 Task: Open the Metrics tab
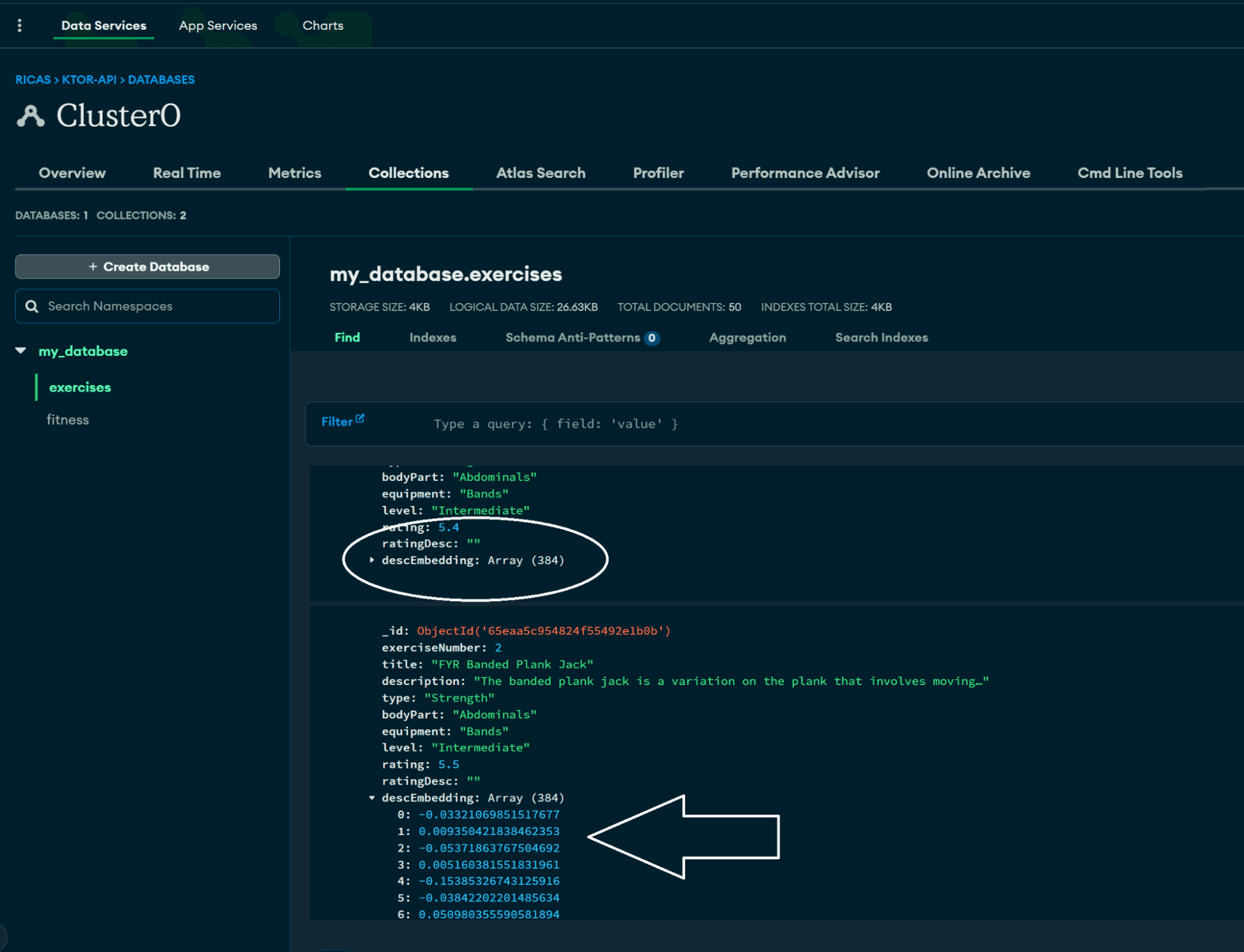(294, 173)
